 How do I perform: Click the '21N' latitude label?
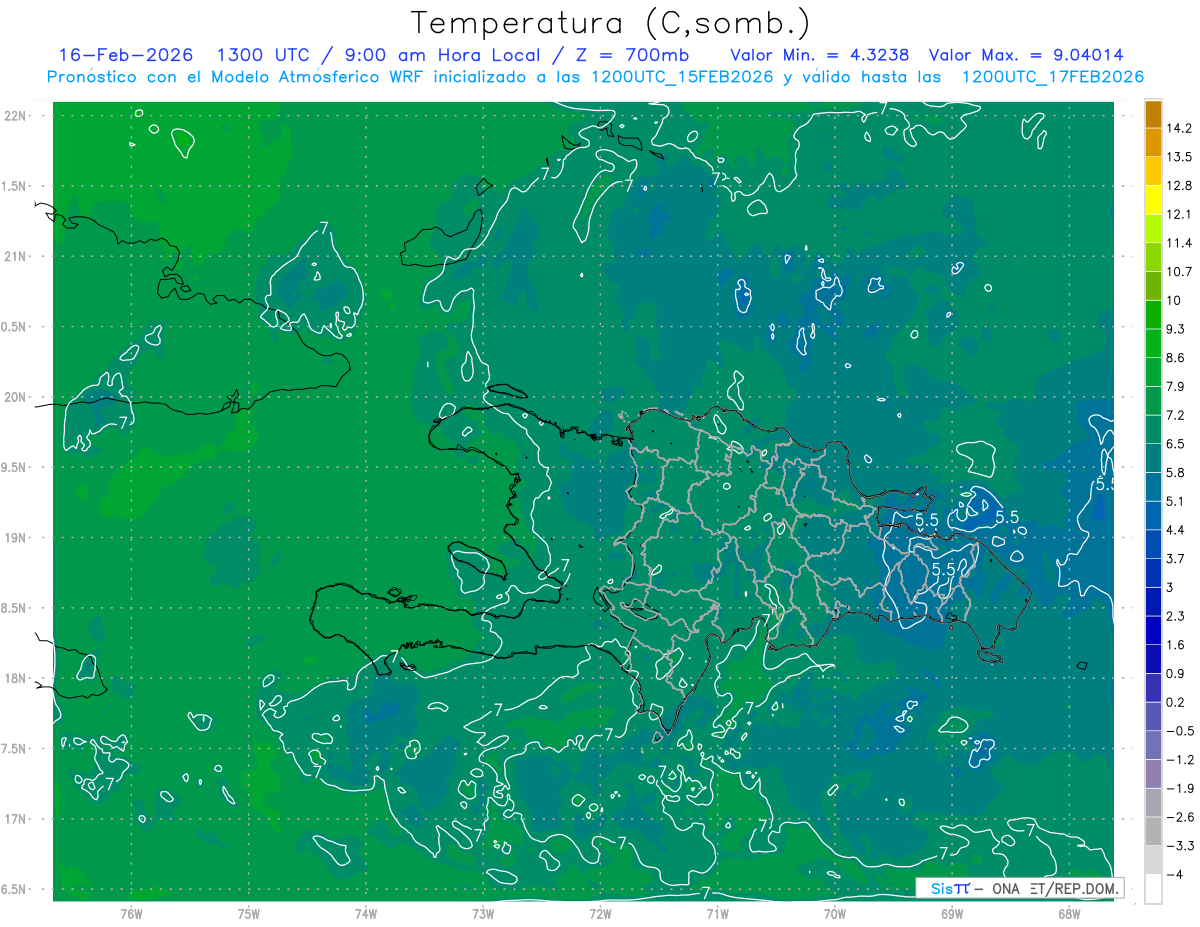click(17, 257)
